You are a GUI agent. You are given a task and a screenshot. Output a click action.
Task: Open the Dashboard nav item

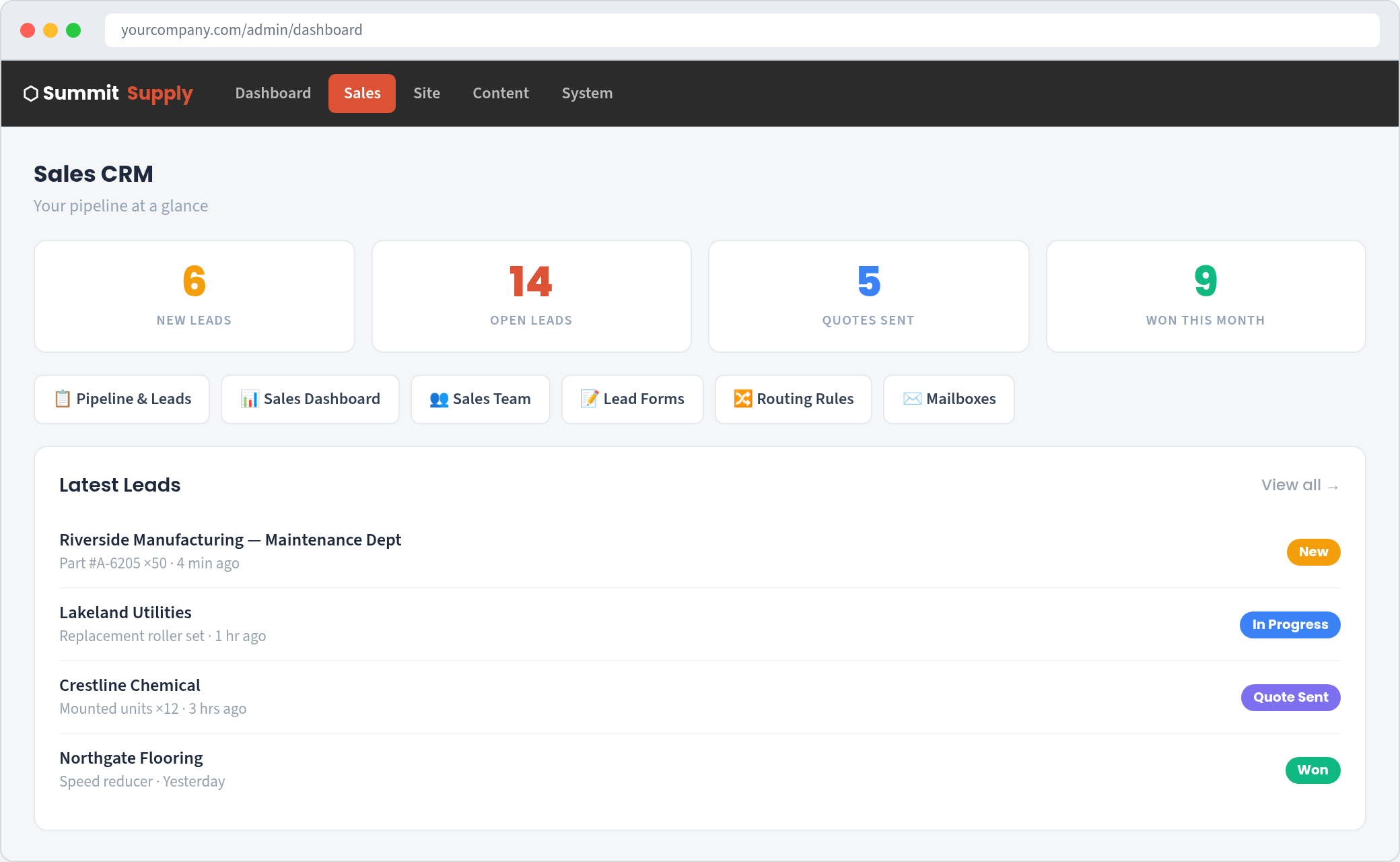273,94
